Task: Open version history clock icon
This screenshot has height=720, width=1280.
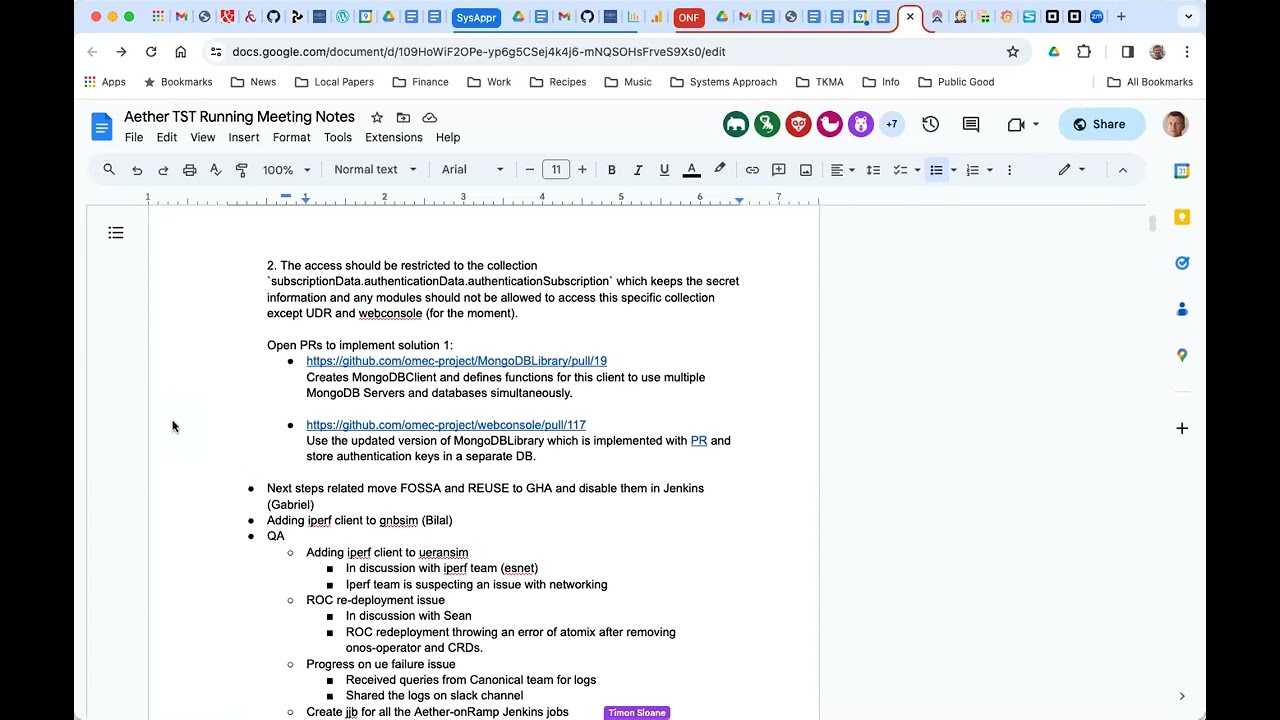Action: 931,124
